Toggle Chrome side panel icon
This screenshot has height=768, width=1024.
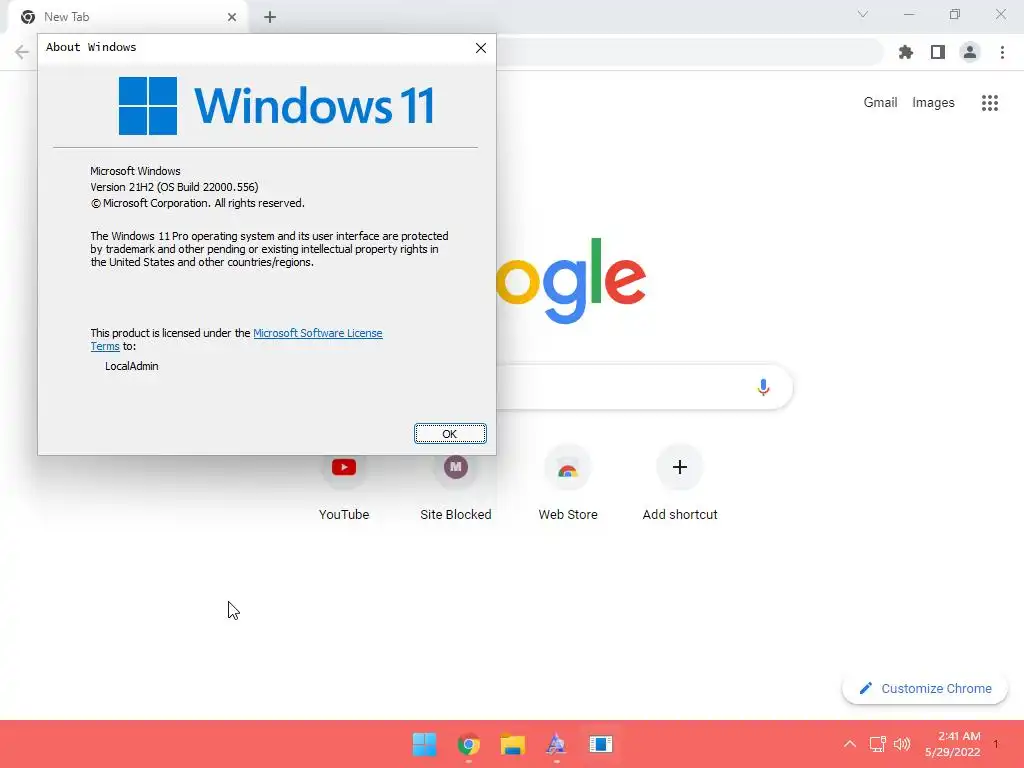pos(938,52)
